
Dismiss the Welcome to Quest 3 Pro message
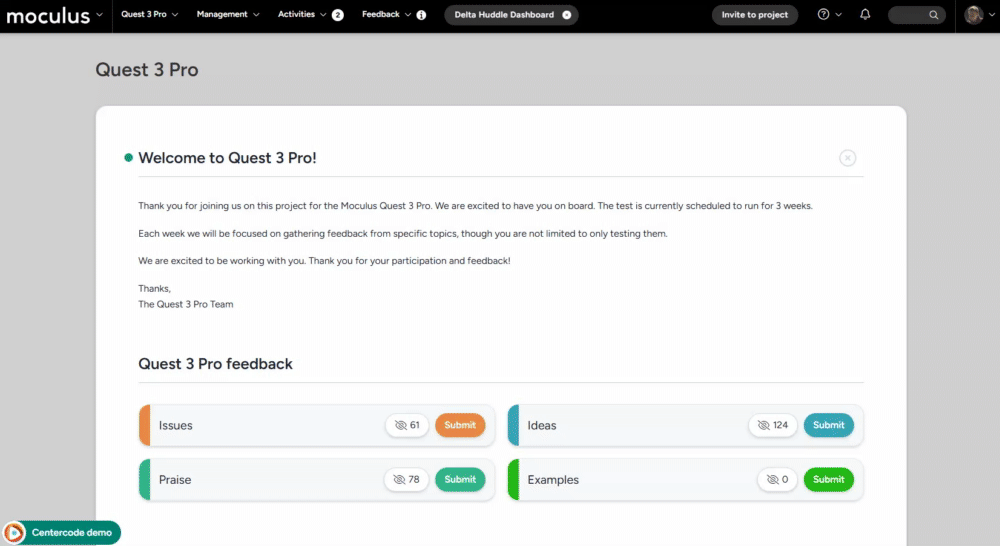(847, 158)
